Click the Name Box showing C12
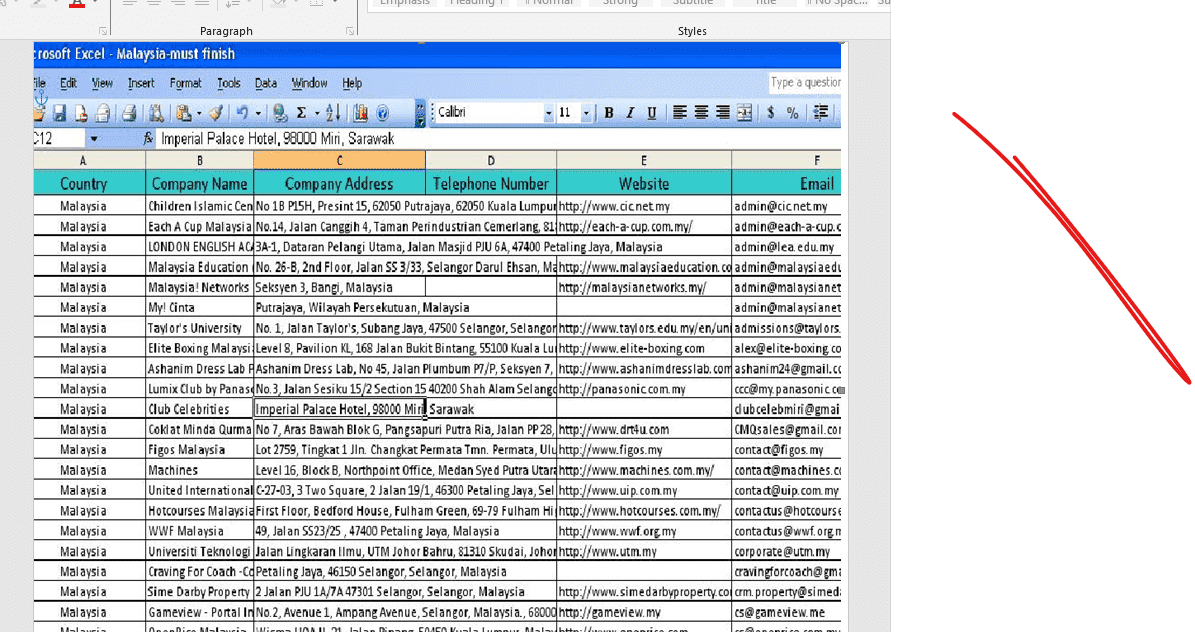This screenshot has height=632, width=1195. pos(60,139)
